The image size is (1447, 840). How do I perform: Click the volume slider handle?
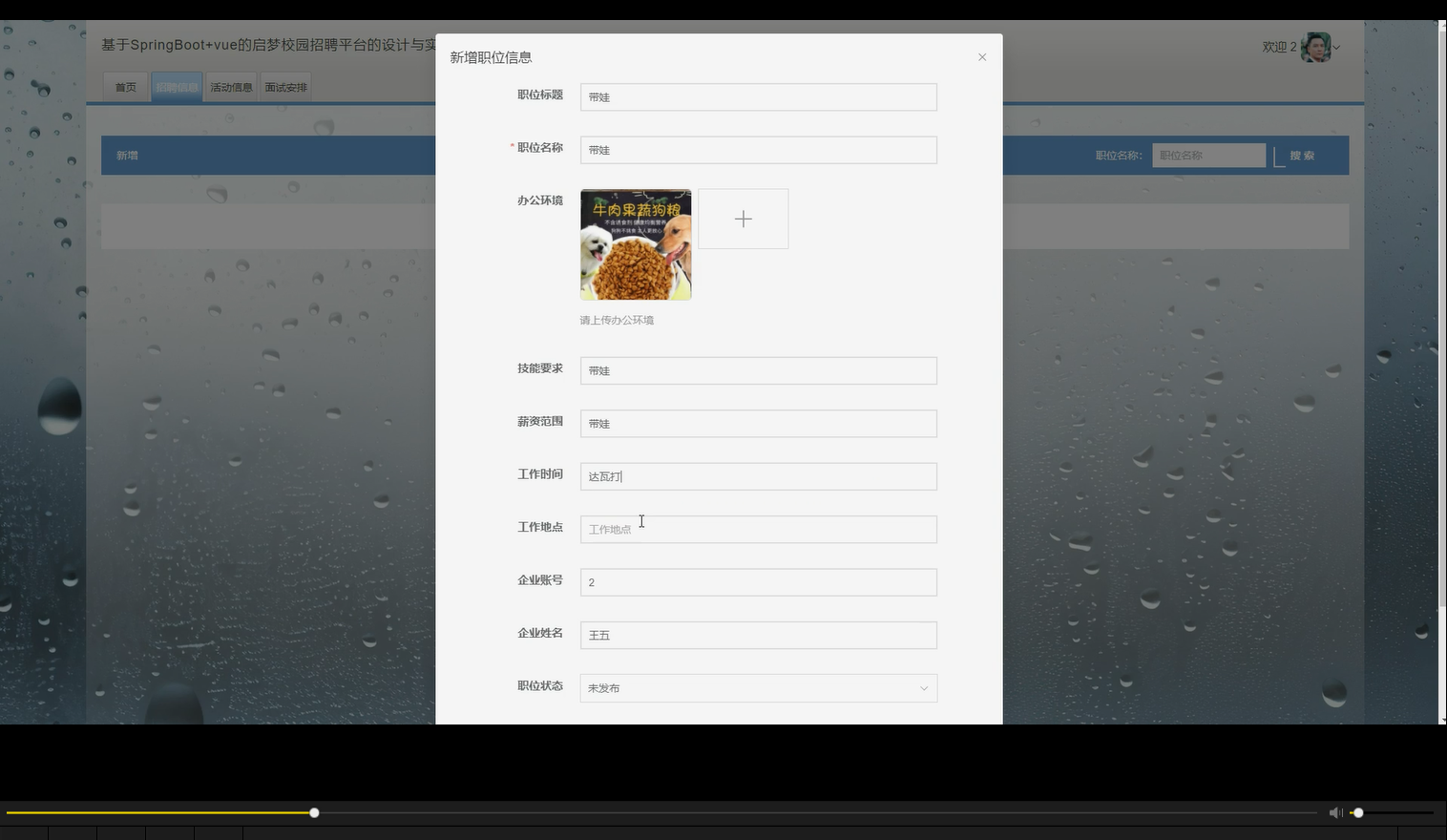pyautogui.click(x=1358, y=812)
